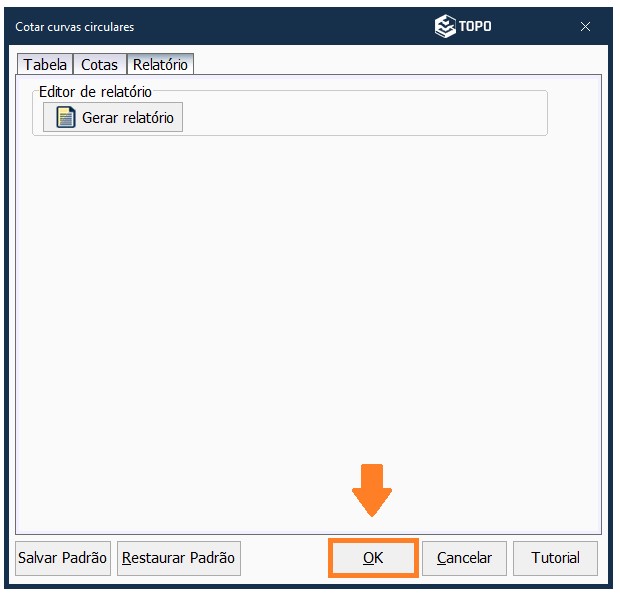
Task: Click the Salvar Padrão button
Action: [63, 558]
